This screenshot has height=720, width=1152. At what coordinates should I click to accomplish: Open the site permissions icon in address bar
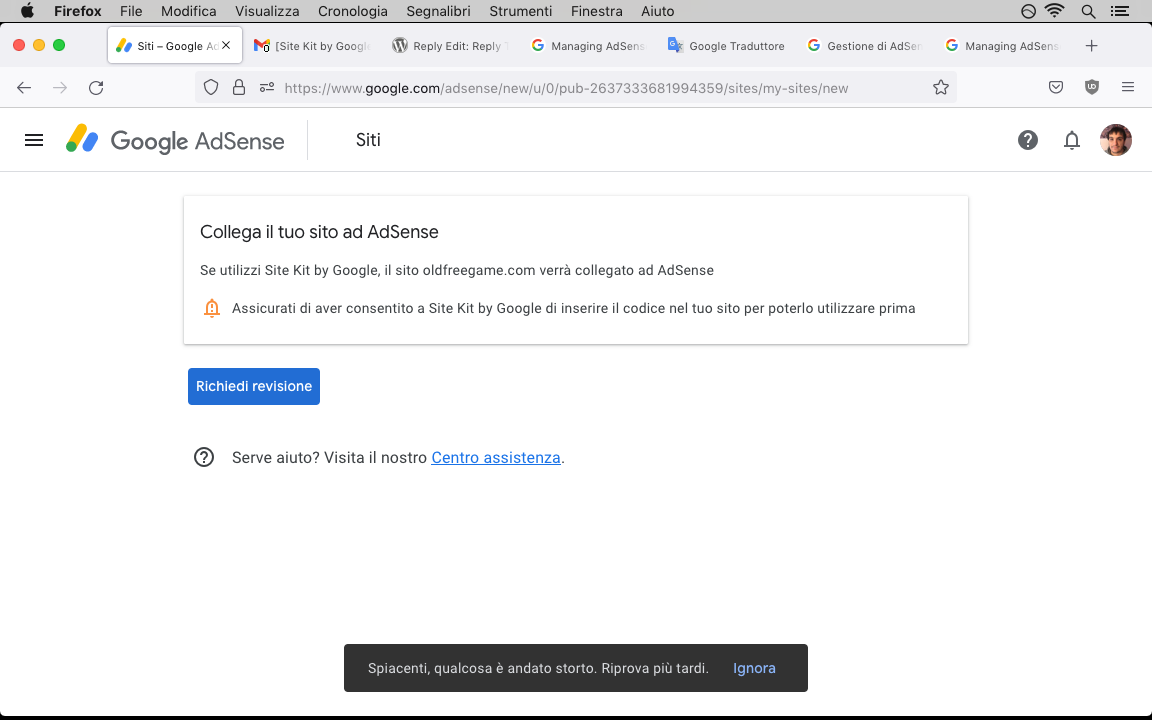point(267,87)
